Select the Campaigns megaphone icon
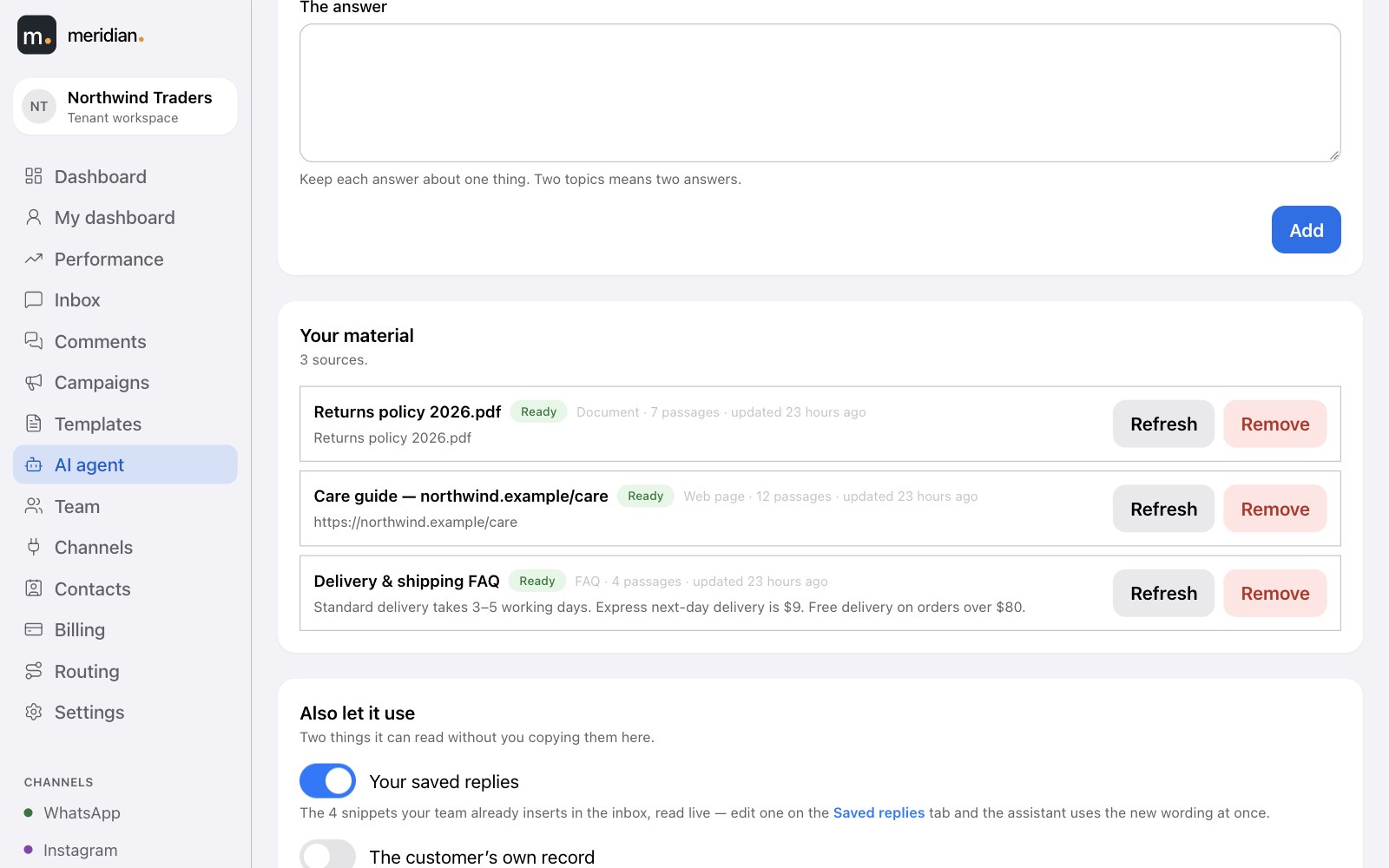The image size is (1389, 868). (34, 382)
